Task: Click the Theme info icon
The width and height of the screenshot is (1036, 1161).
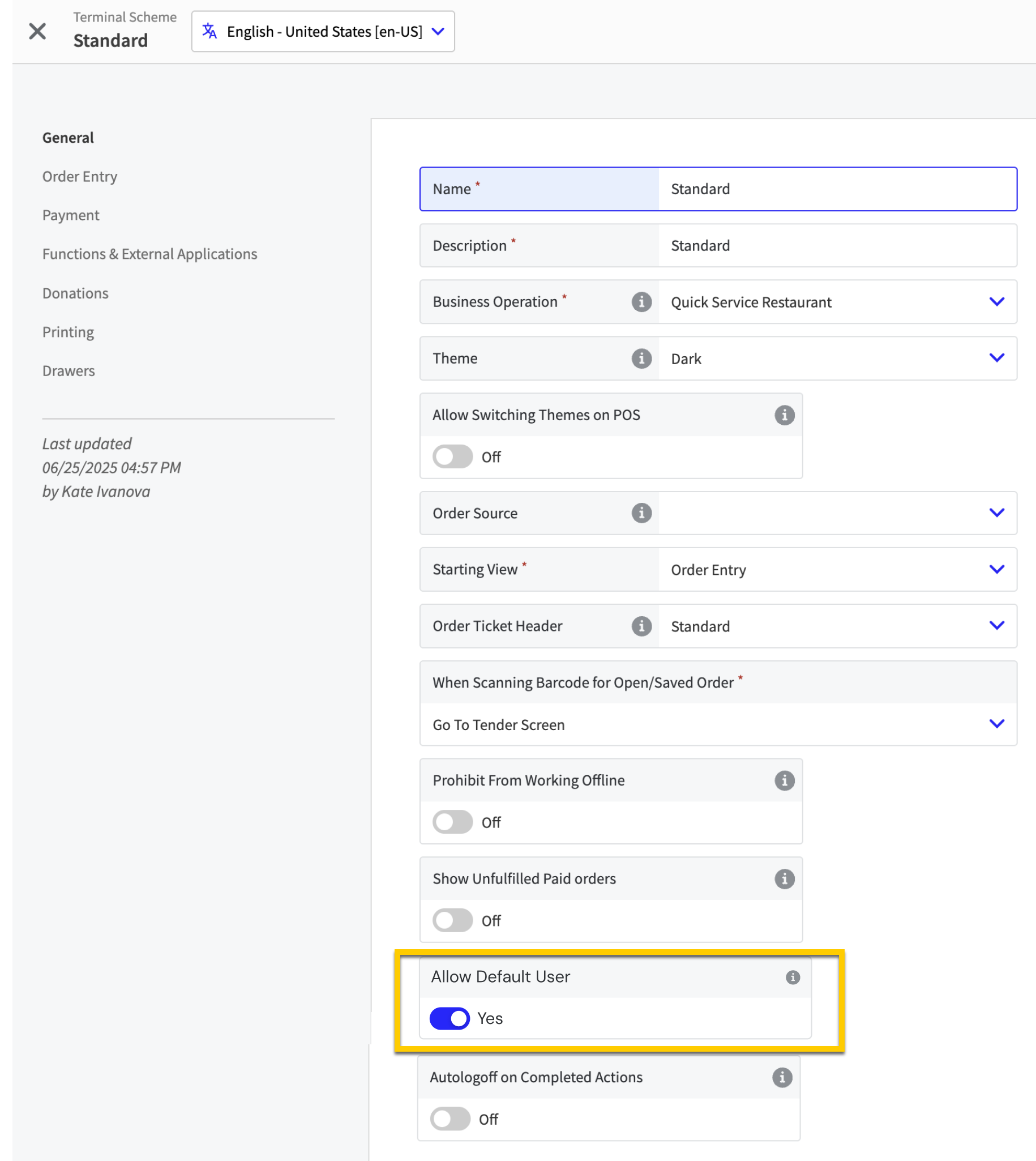Action: (641, 358)
